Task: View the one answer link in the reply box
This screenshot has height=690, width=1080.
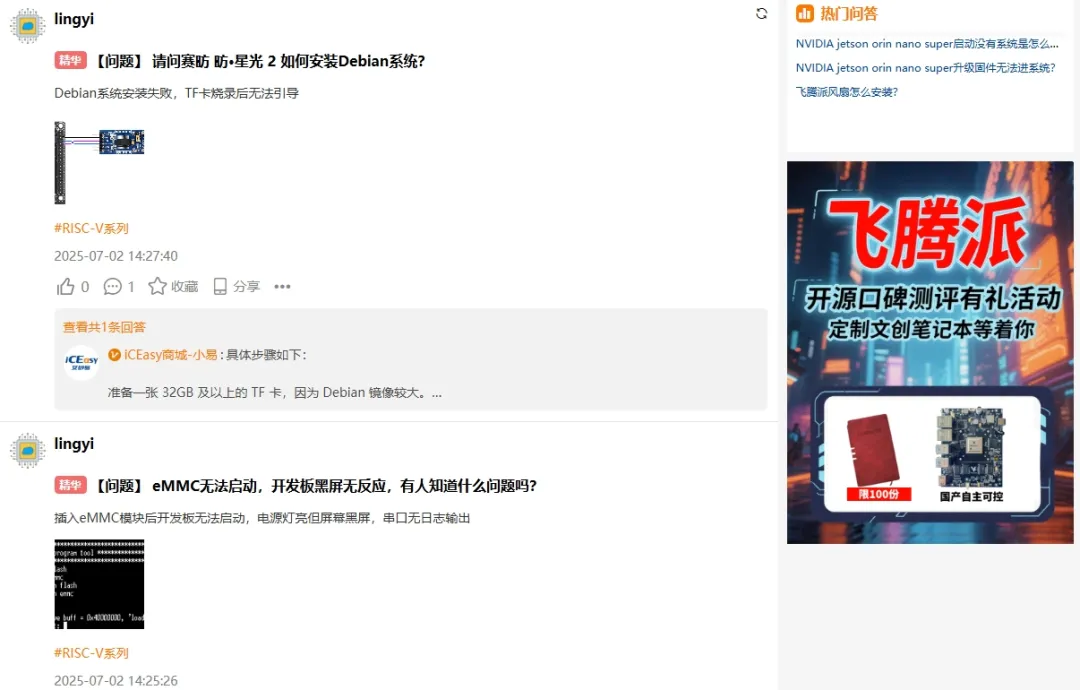Action: pos(104,327)
